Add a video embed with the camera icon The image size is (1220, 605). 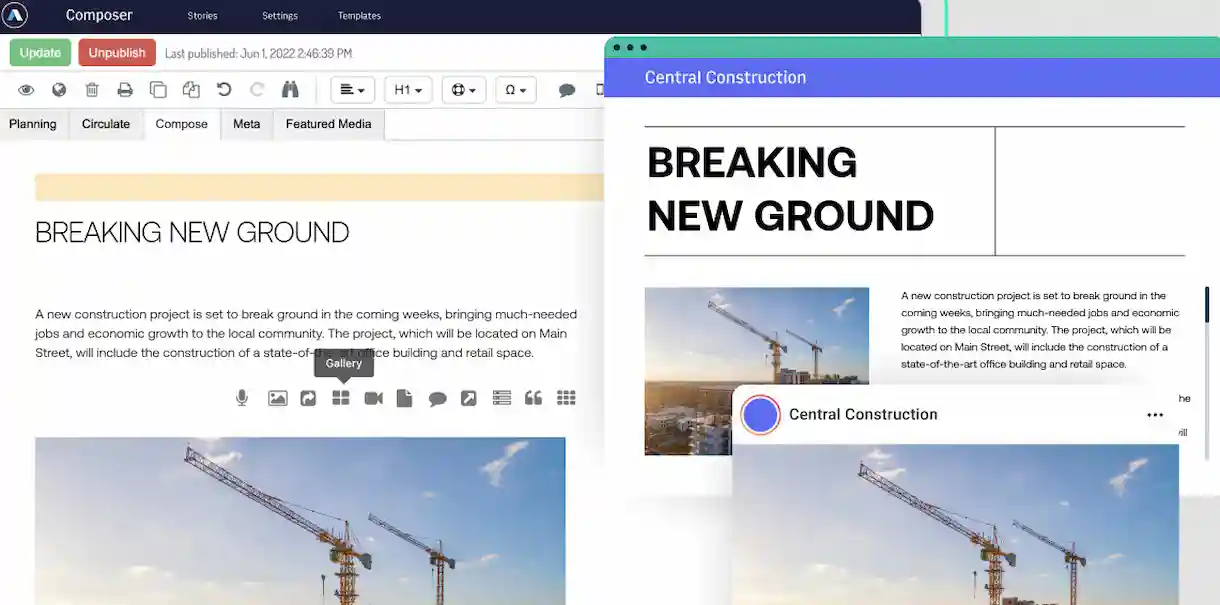[374, 398]
